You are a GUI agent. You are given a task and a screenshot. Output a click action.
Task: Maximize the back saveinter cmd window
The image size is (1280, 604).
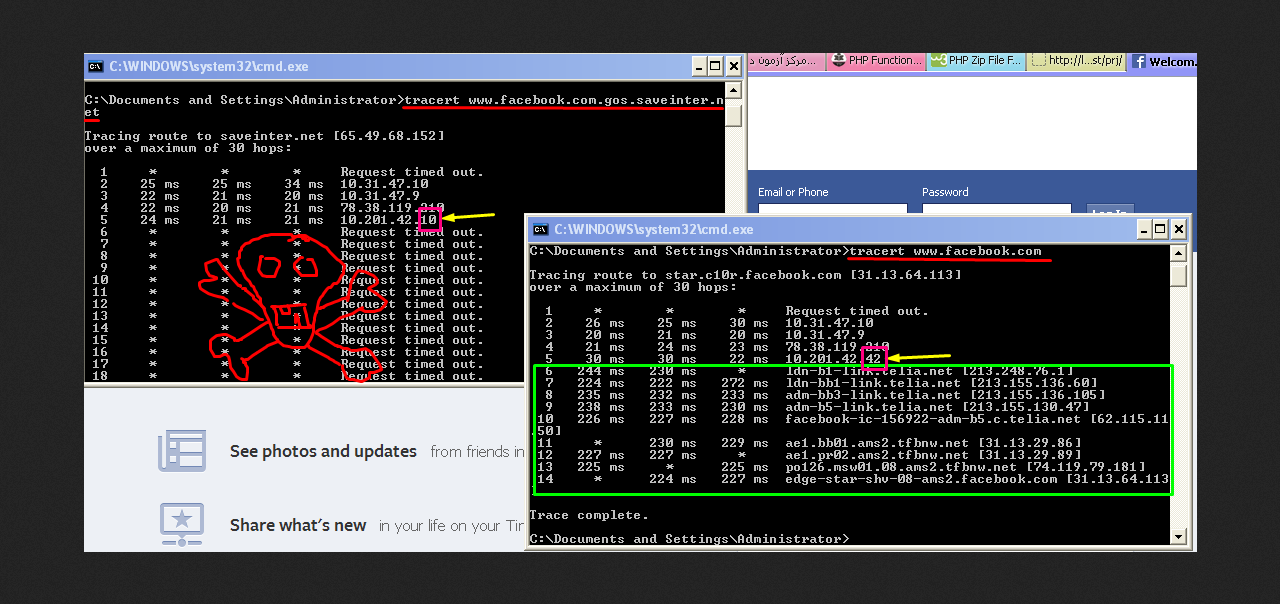[715, 67]
